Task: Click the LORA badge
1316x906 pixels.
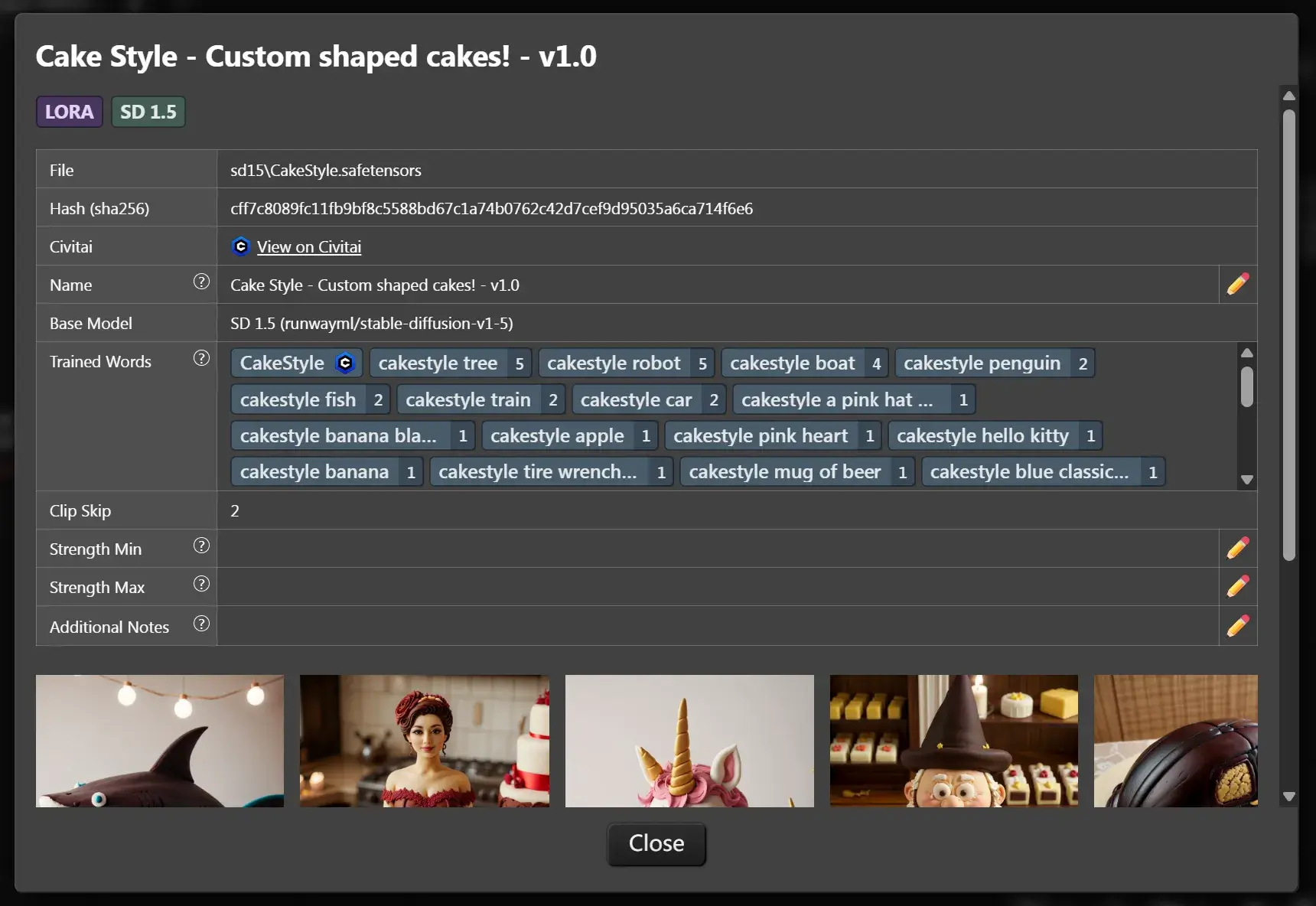Action: pos(69,112)
